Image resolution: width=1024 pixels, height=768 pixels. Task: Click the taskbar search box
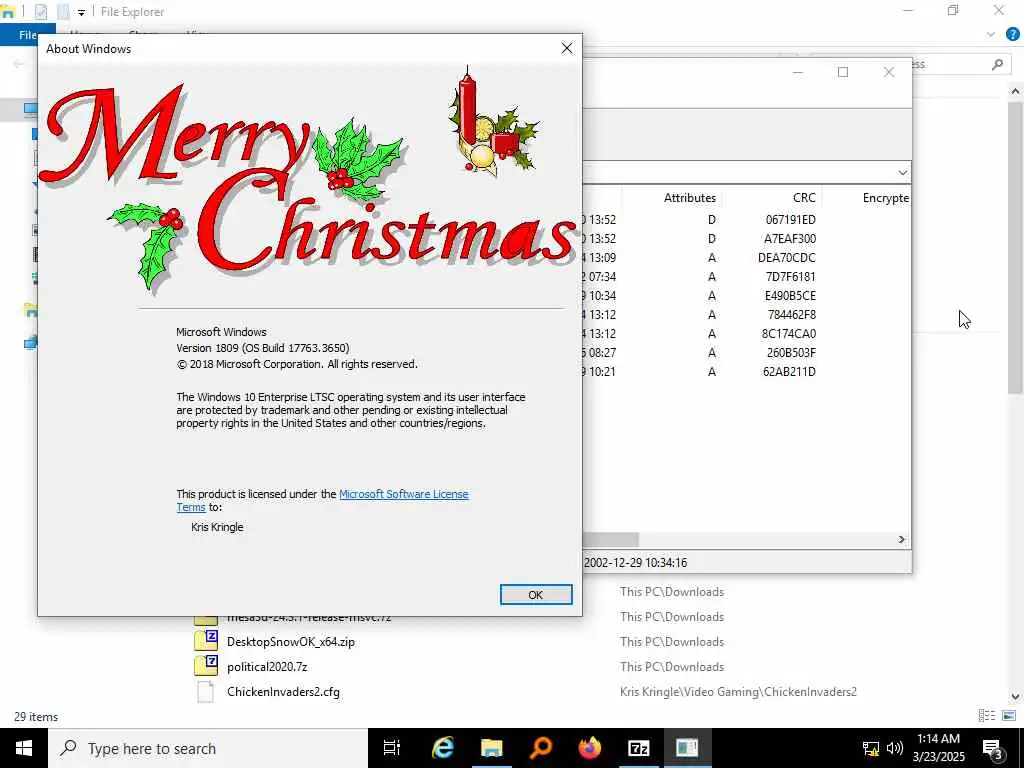coord(208,748)
